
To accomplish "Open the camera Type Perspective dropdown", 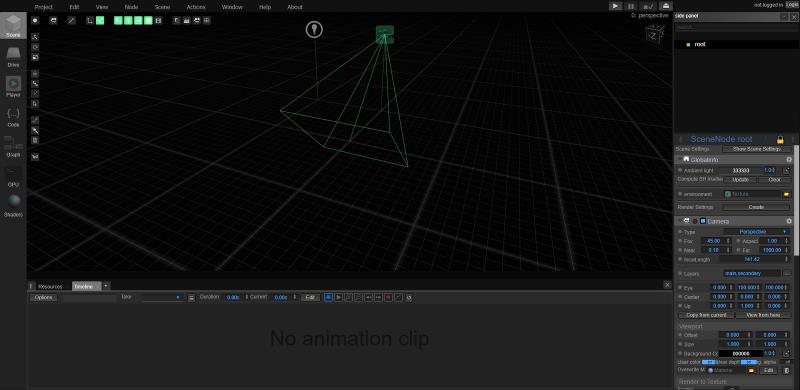I will (x=756, y=232).
